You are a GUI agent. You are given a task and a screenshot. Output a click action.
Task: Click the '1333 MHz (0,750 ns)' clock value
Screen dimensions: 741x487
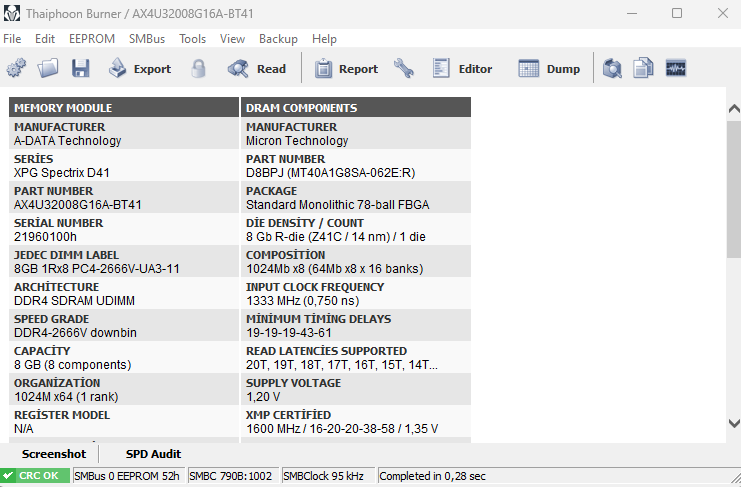coord(302,301)
